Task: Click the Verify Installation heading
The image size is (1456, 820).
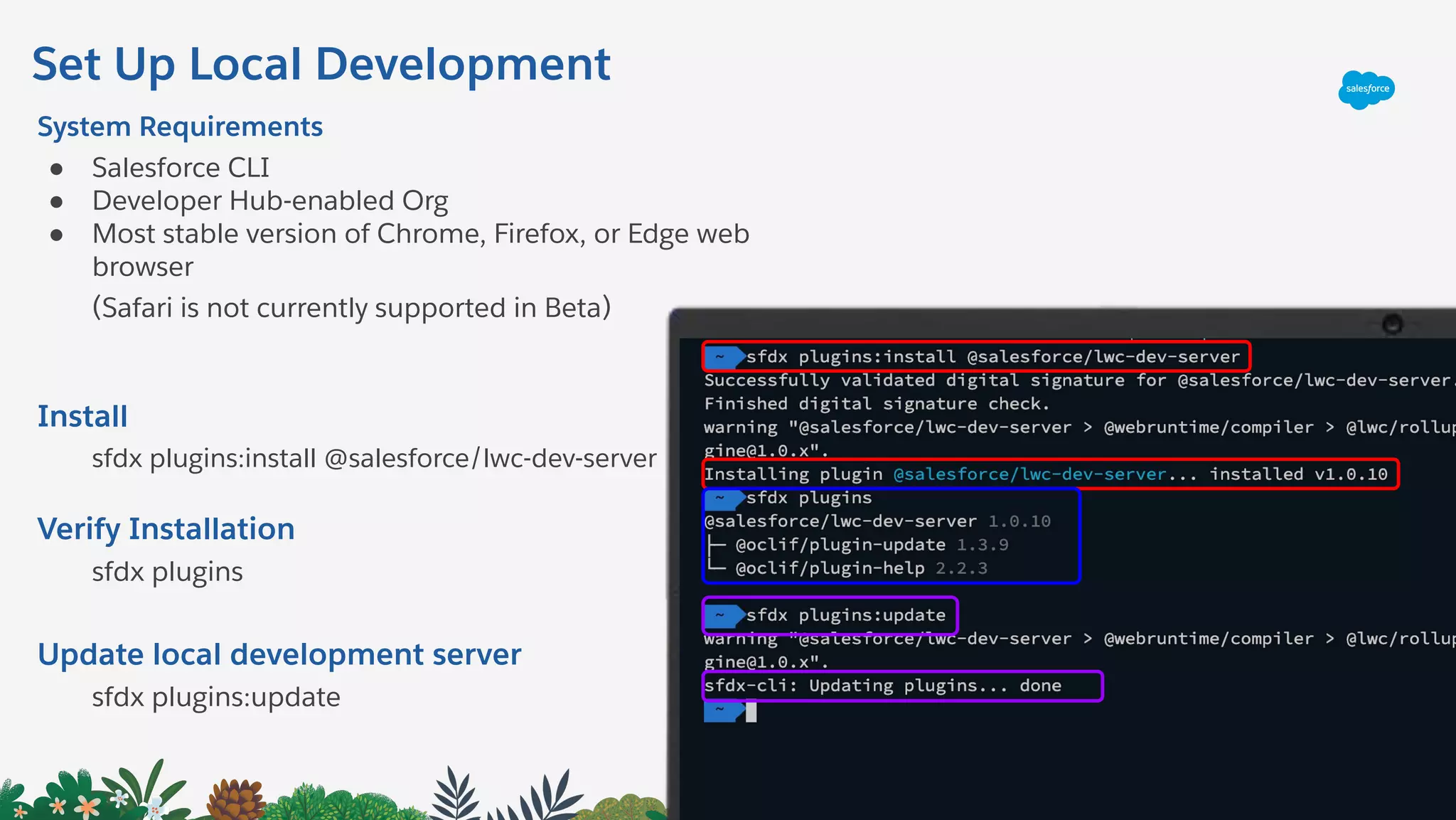Action: (x=166, y=529)
